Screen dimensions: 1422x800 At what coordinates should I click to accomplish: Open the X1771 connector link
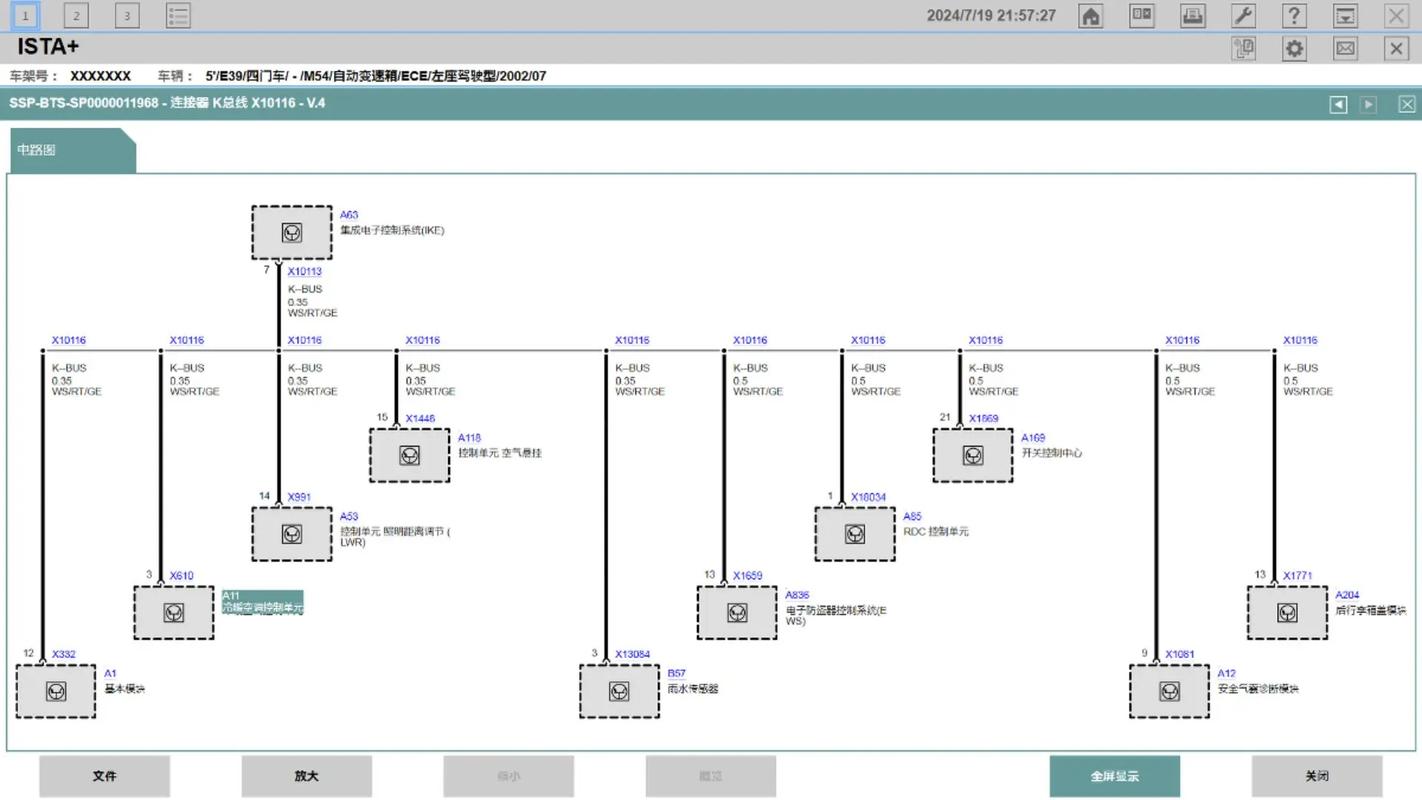pos(1298,576)
